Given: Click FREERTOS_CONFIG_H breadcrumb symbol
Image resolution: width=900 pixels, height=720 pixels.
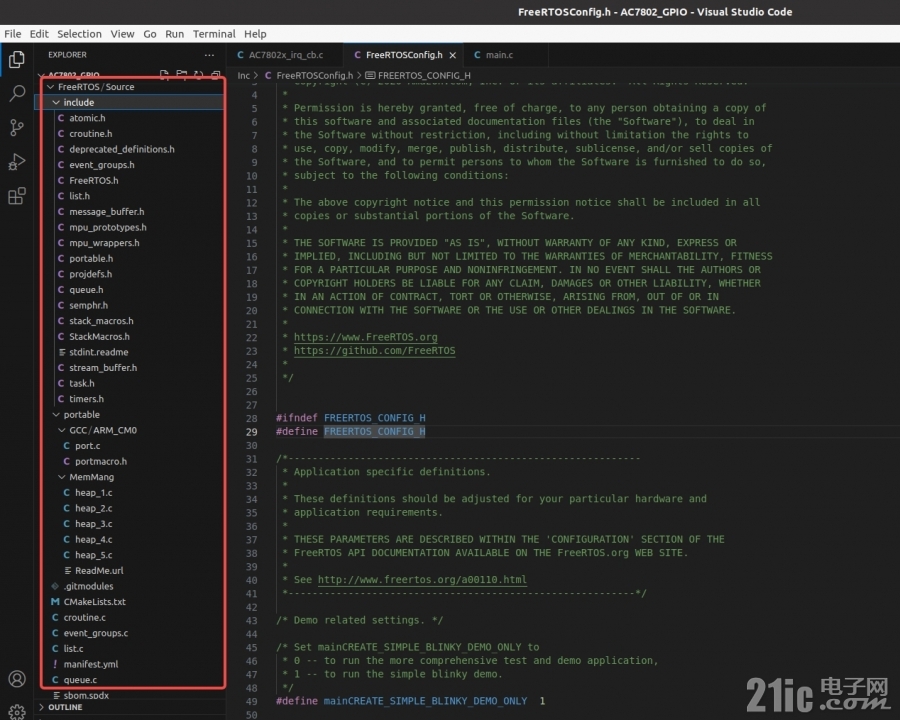Looking at the screenshot, I should pos(424,75).
